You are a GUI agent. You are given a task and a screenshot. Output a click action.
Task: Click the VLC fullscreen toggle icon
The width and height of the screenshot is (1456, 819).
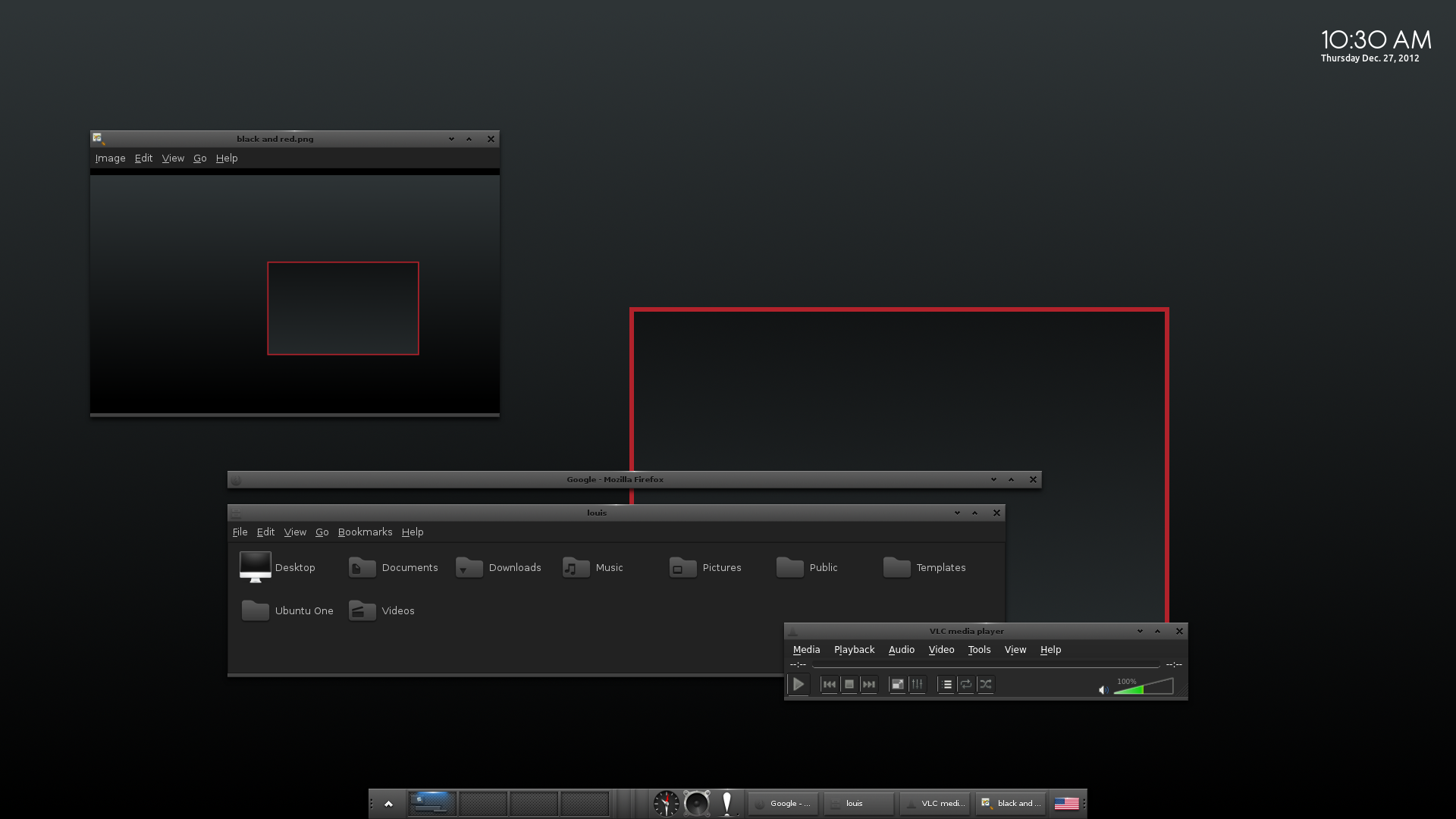(897, 684)
